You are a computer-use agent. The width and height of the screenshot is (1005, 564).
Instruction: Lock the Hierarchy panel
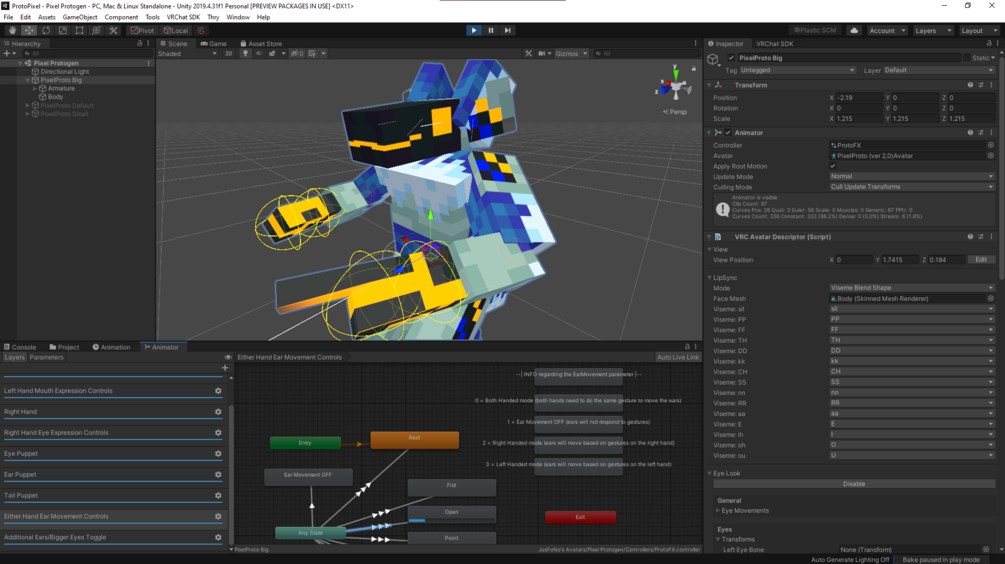tap(140, 44)
